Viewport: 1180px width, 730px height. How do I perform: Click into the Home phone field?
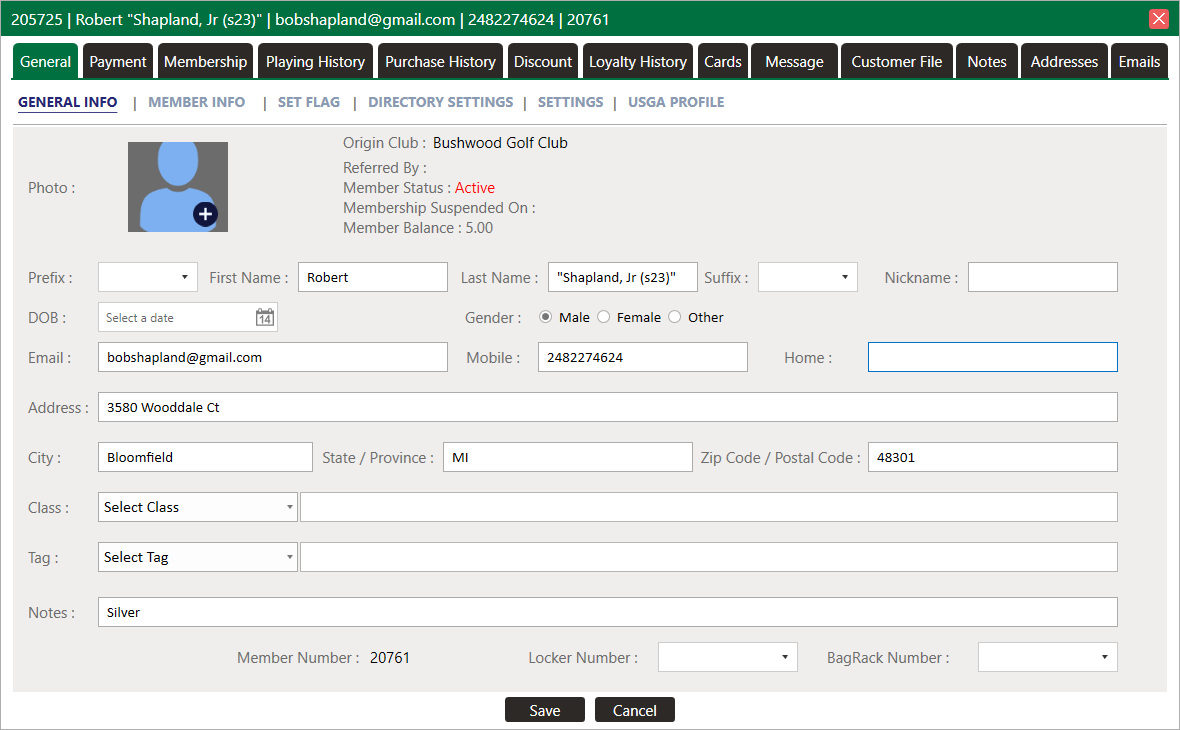pyautogui.click(x=992, y=357)
